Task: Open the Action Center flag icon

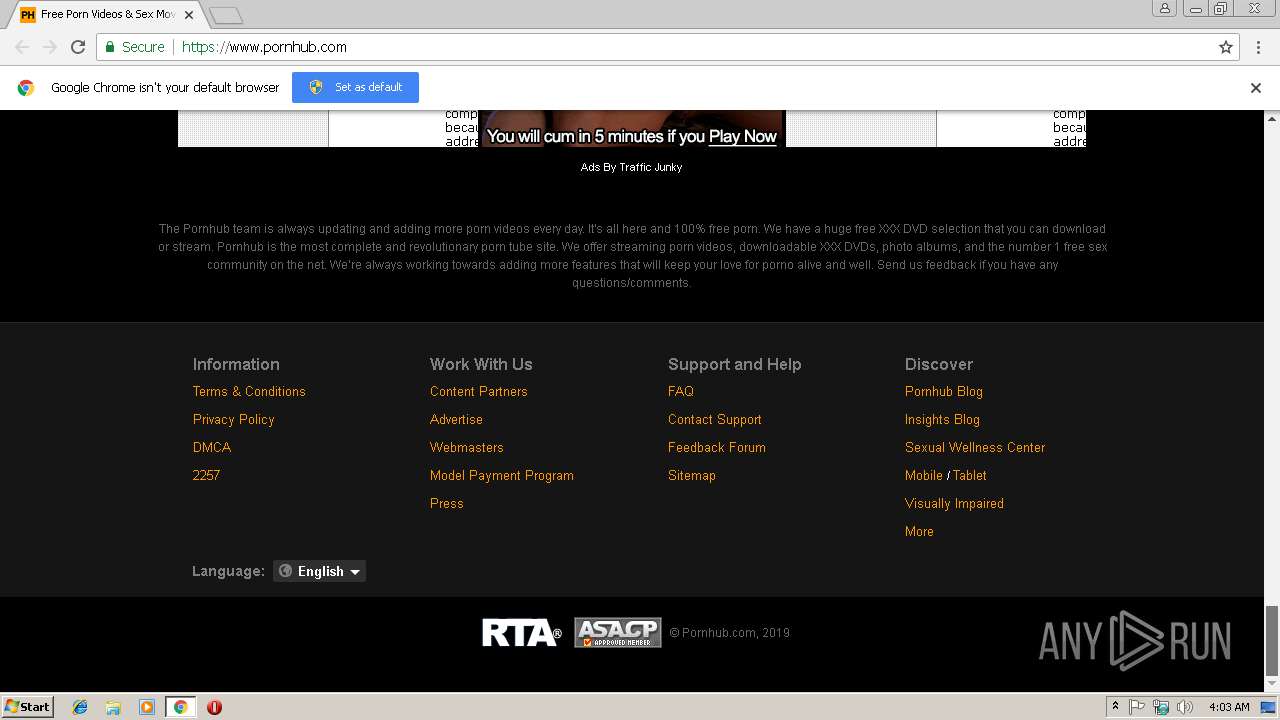Action: pyautogui.click(x=1138, y=707)
